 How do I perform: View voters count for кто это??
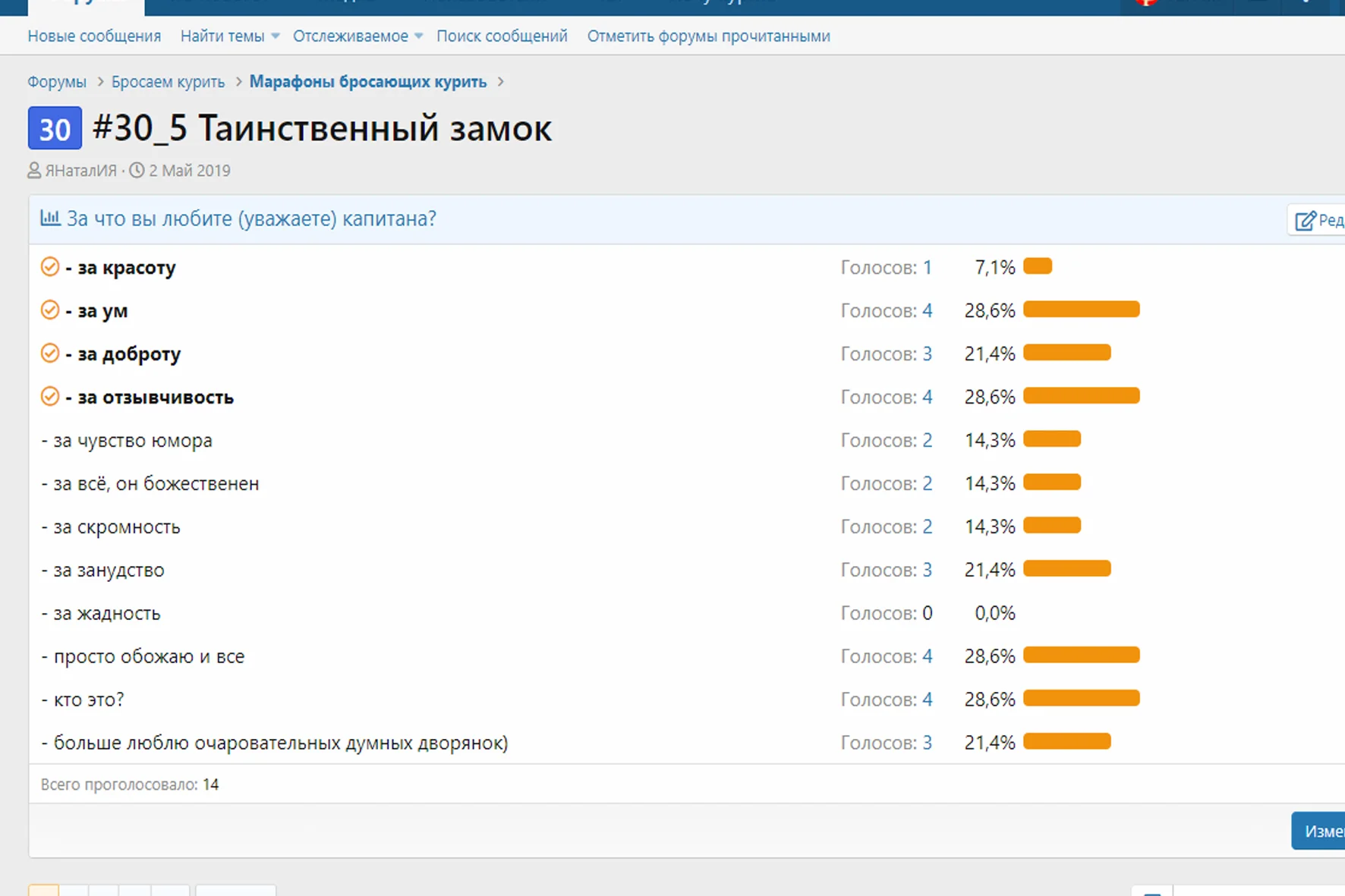[x=927, y=700]
